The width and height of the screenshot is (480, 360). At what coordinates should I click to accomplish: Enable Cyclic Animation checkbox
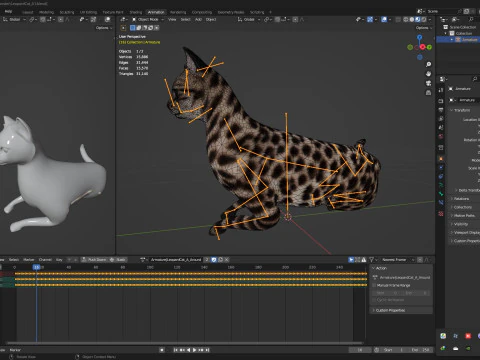374,300
